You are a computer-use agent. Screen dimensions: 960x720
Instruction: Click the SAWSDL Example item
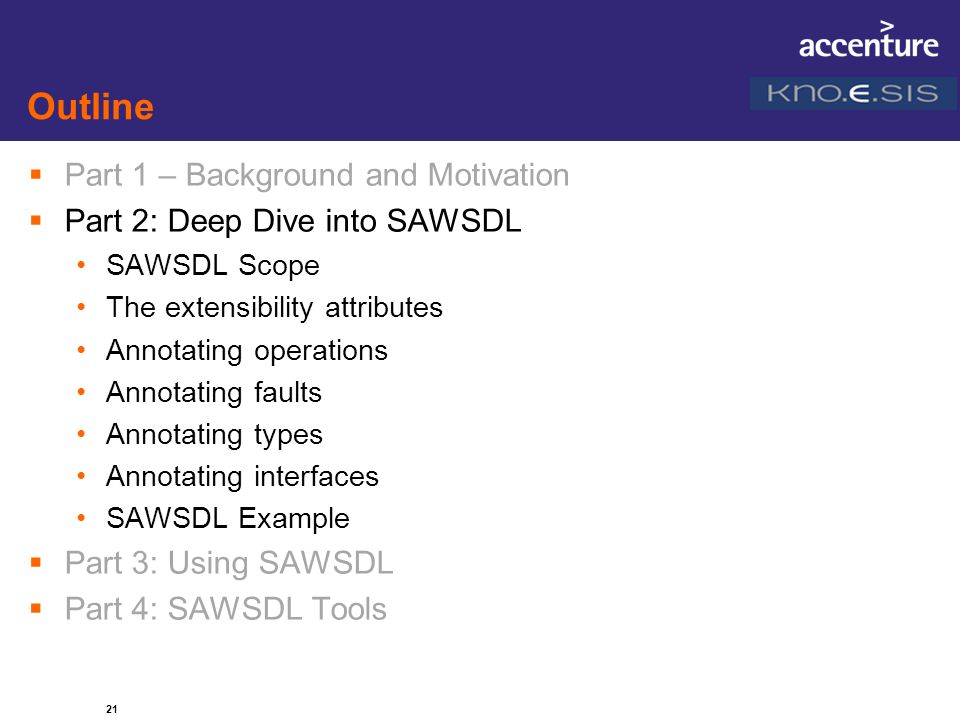pyautogui.click(x=228, y=519)
